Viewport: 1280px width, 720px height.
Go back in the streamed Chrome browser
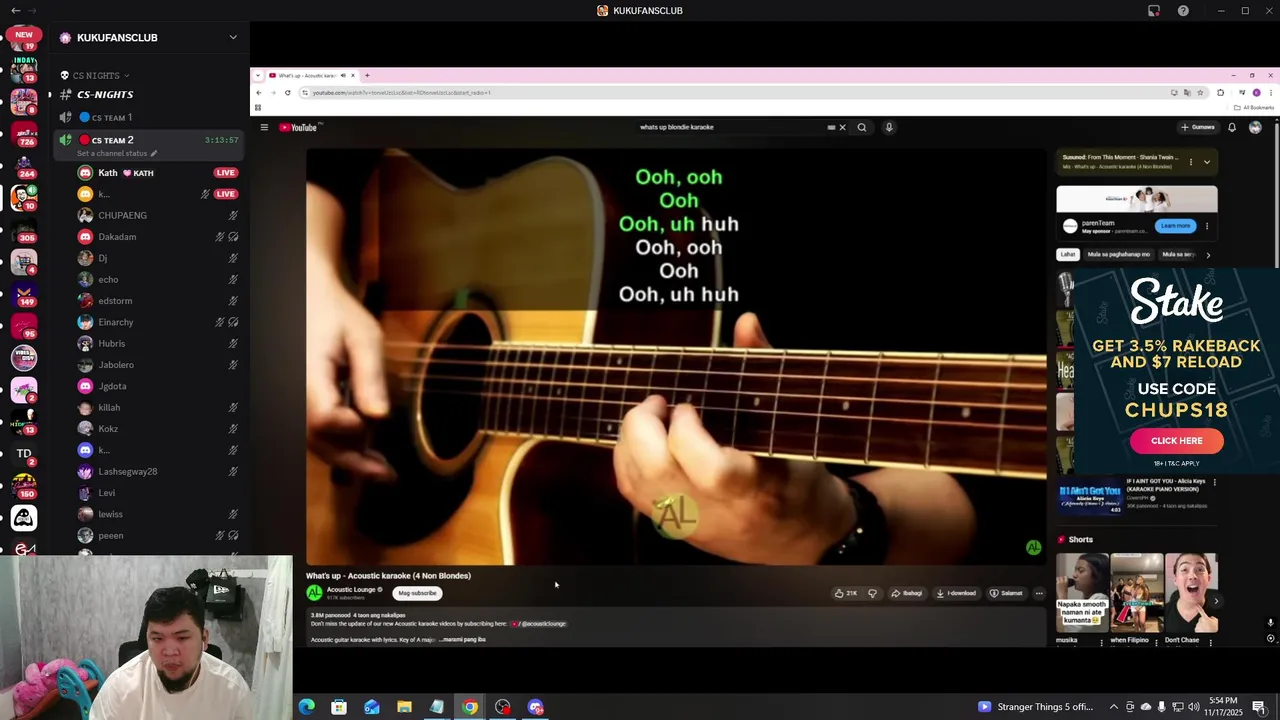[258, 92]
